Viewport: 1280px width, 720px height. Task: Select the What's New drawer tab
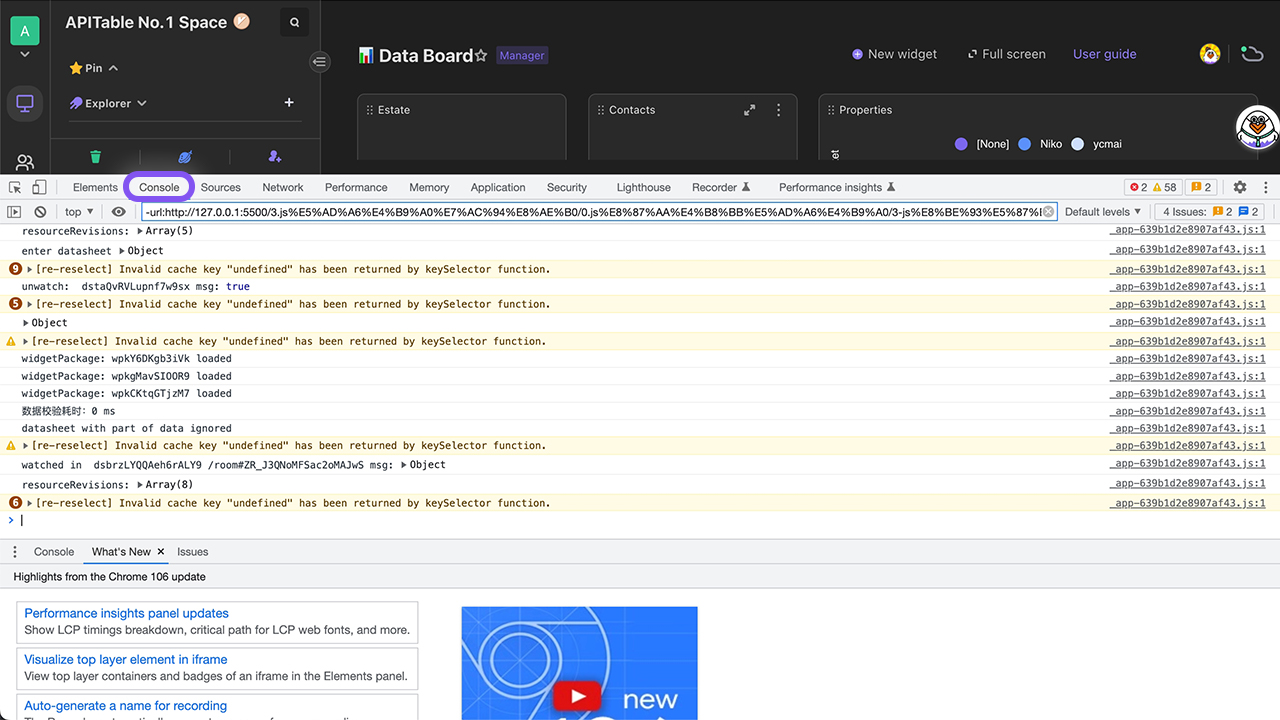click(x=121, y=552)
